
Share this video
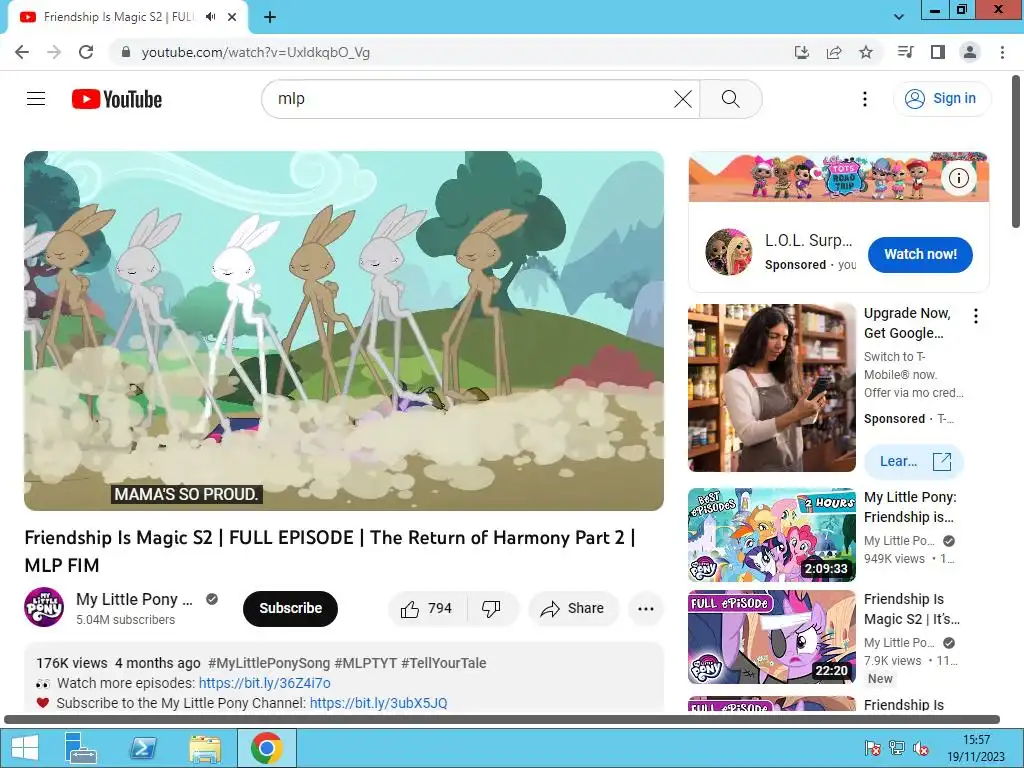573,609
